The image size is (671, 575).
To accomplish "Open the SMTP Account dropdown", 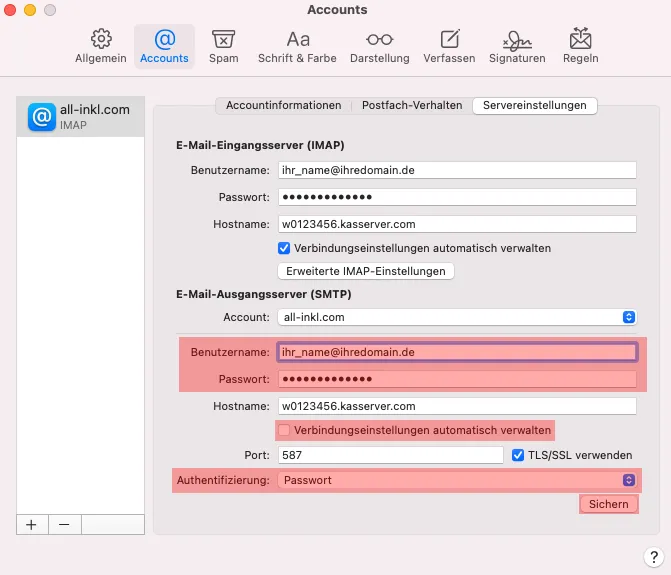I will [x=457, y=317].
